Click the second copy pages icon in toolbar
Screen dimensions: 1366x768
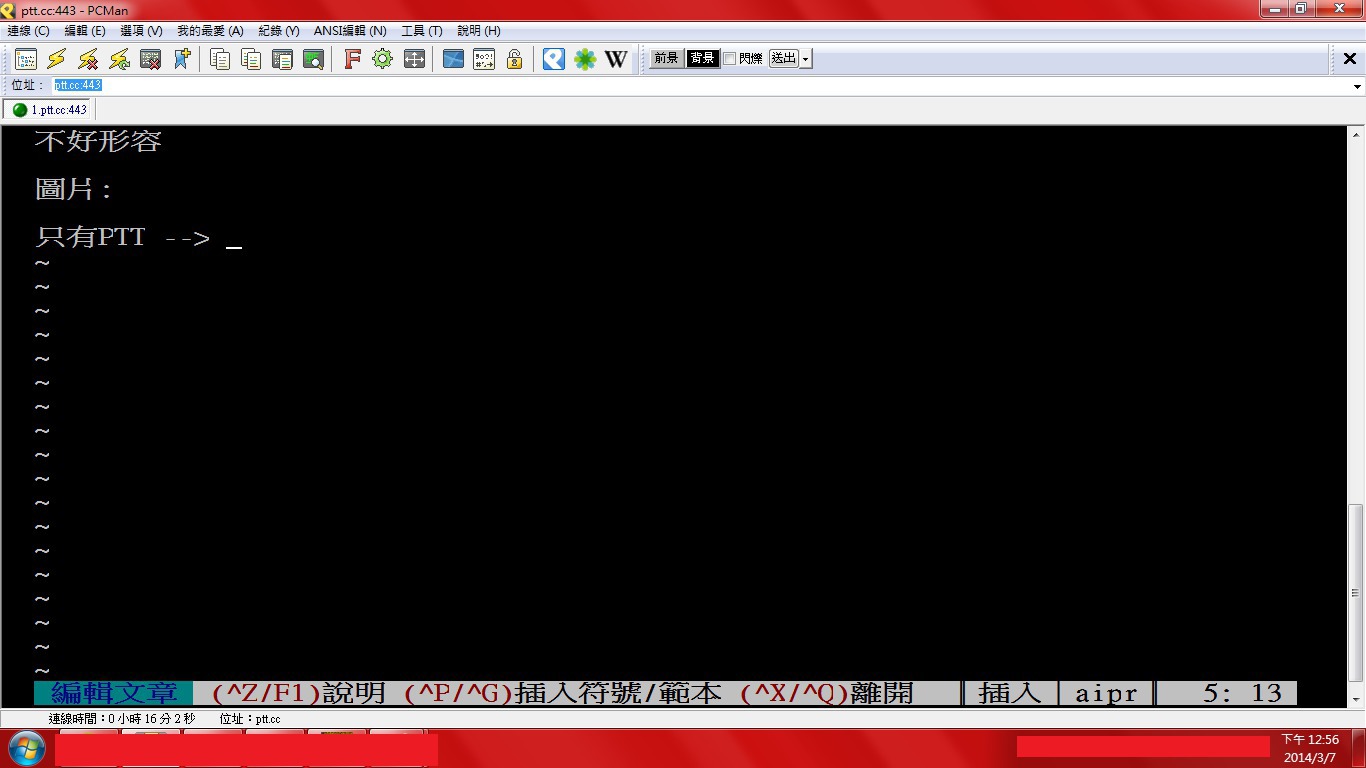click(251, 59)
